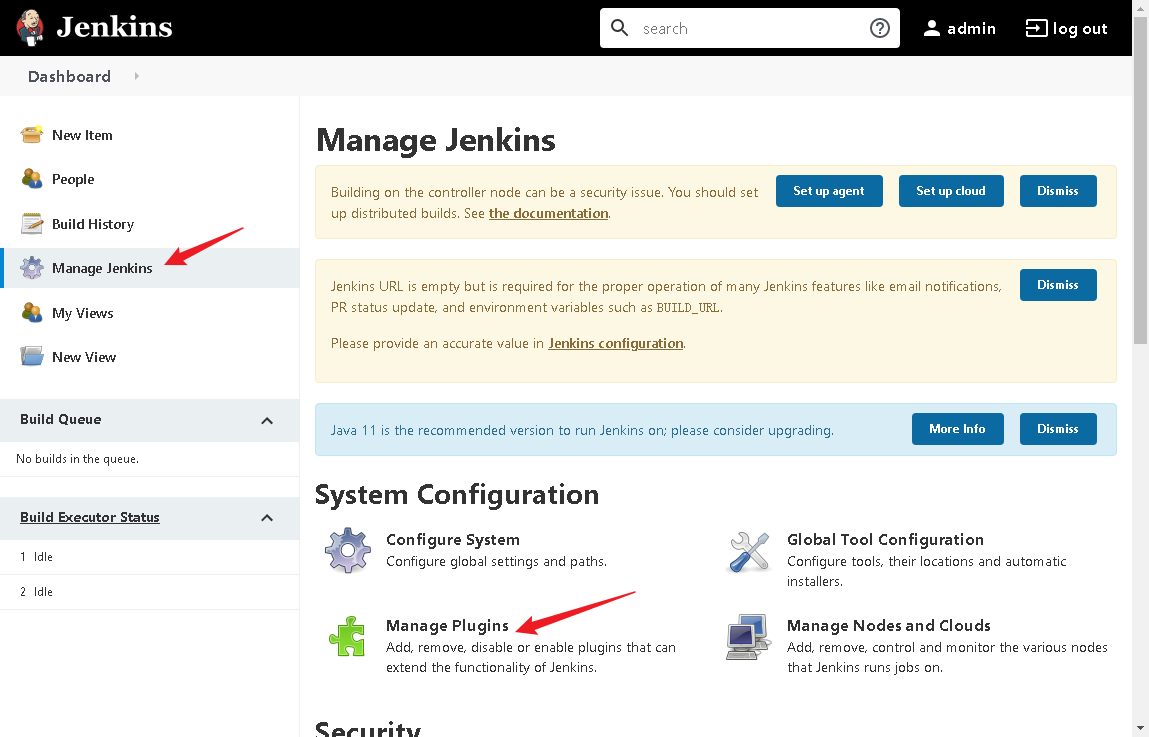
Task: Dismiss the Jenkins URL empty warning
Action: [x=1057, y=285]
